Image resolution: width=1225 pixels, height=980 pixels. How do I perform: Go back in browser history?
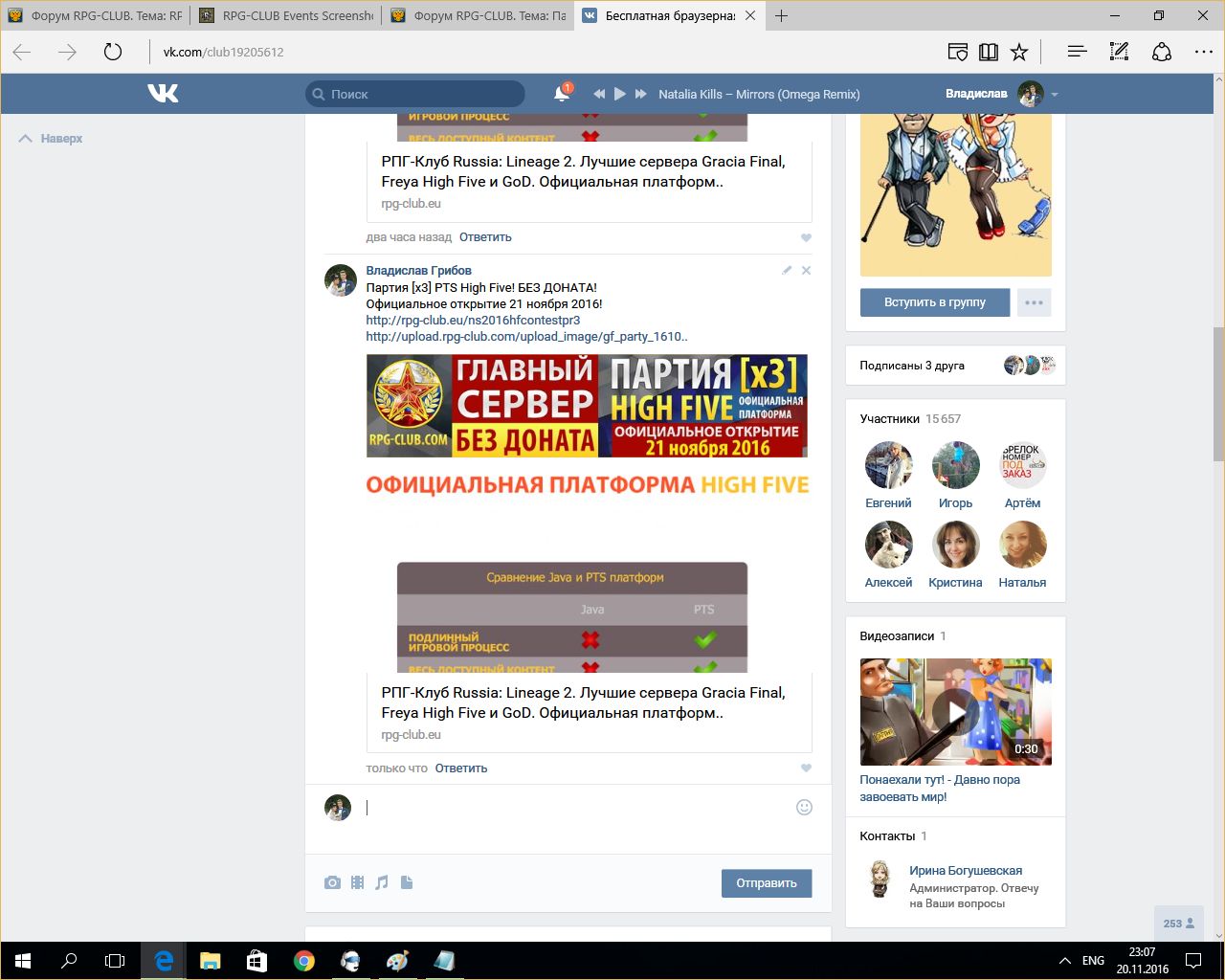[22, 52]
